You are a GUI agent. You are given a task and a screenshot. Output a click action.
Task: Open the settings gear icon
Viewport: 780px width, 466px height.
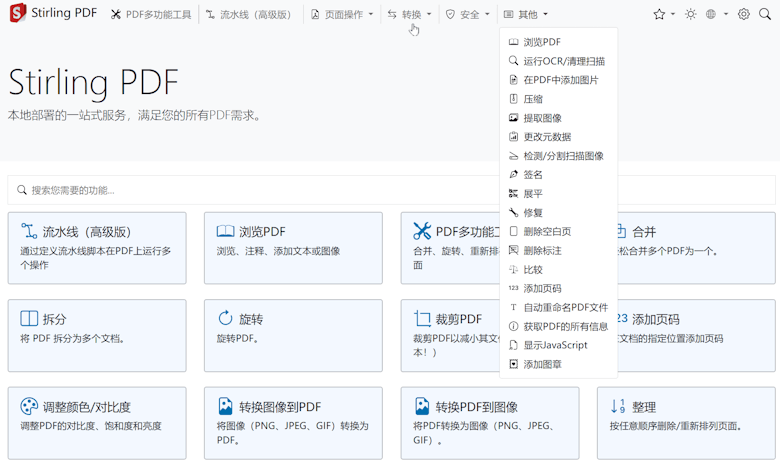[x=744, y=14]
